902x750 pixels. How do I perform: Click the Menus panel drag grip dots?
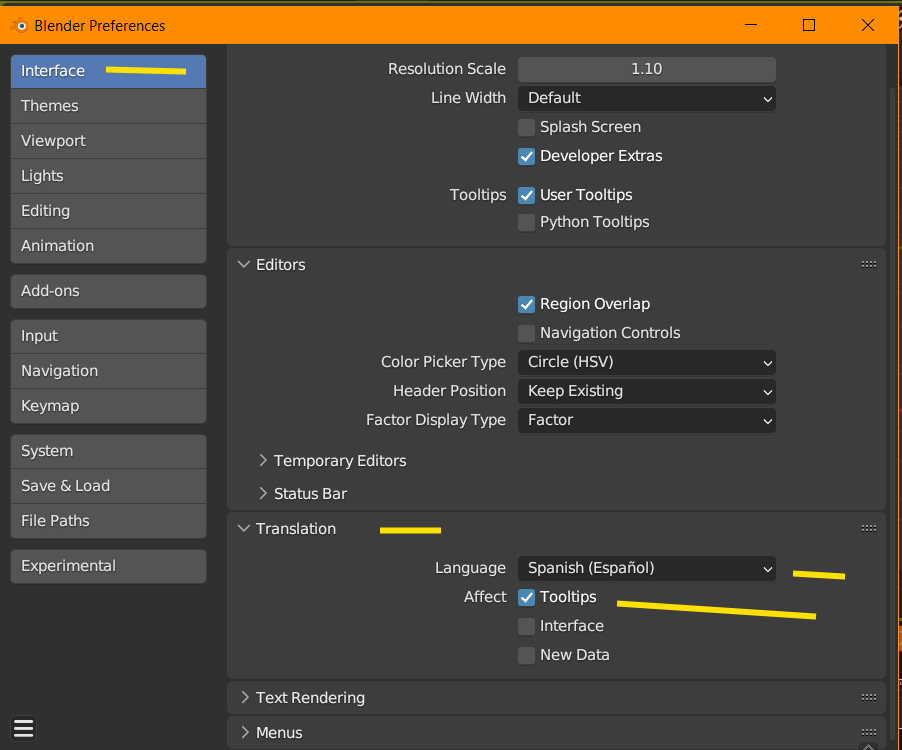pyautogui.click(x=868, y=733)
